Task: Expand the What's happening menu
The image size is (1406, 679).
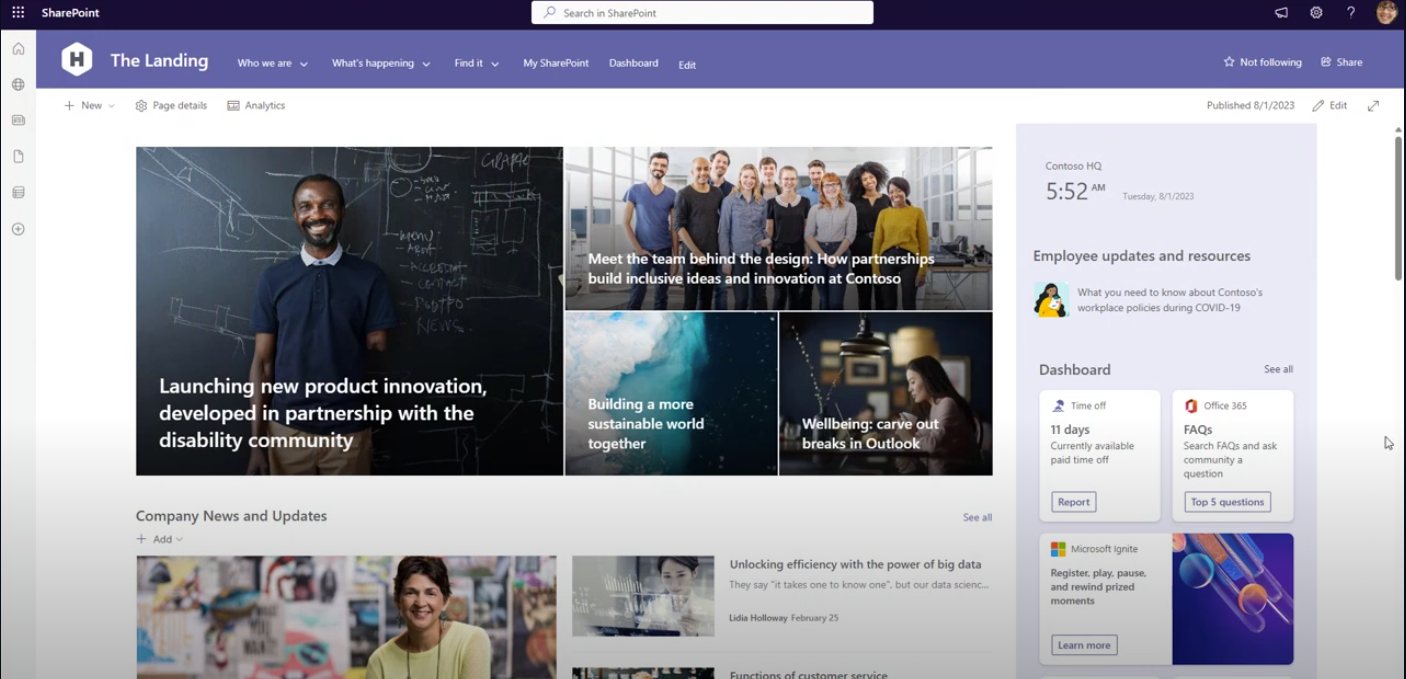Action: point(380,63)
